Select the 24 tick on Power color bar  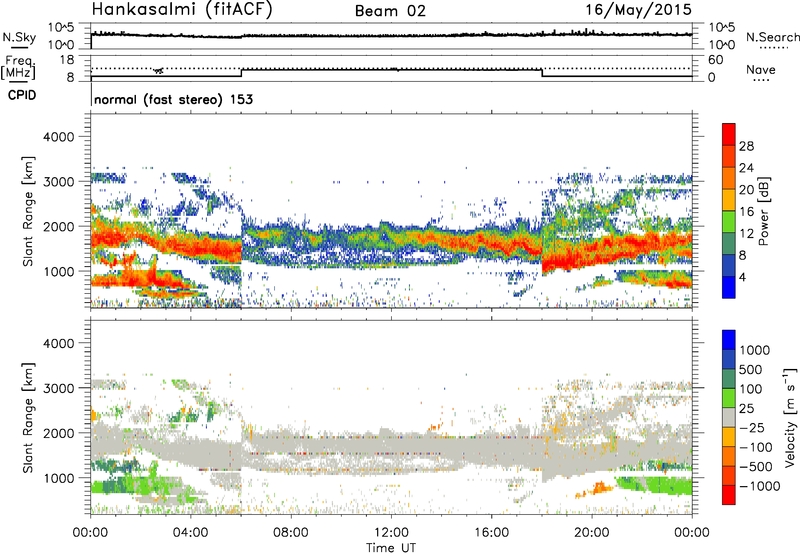tap(746, 168)
